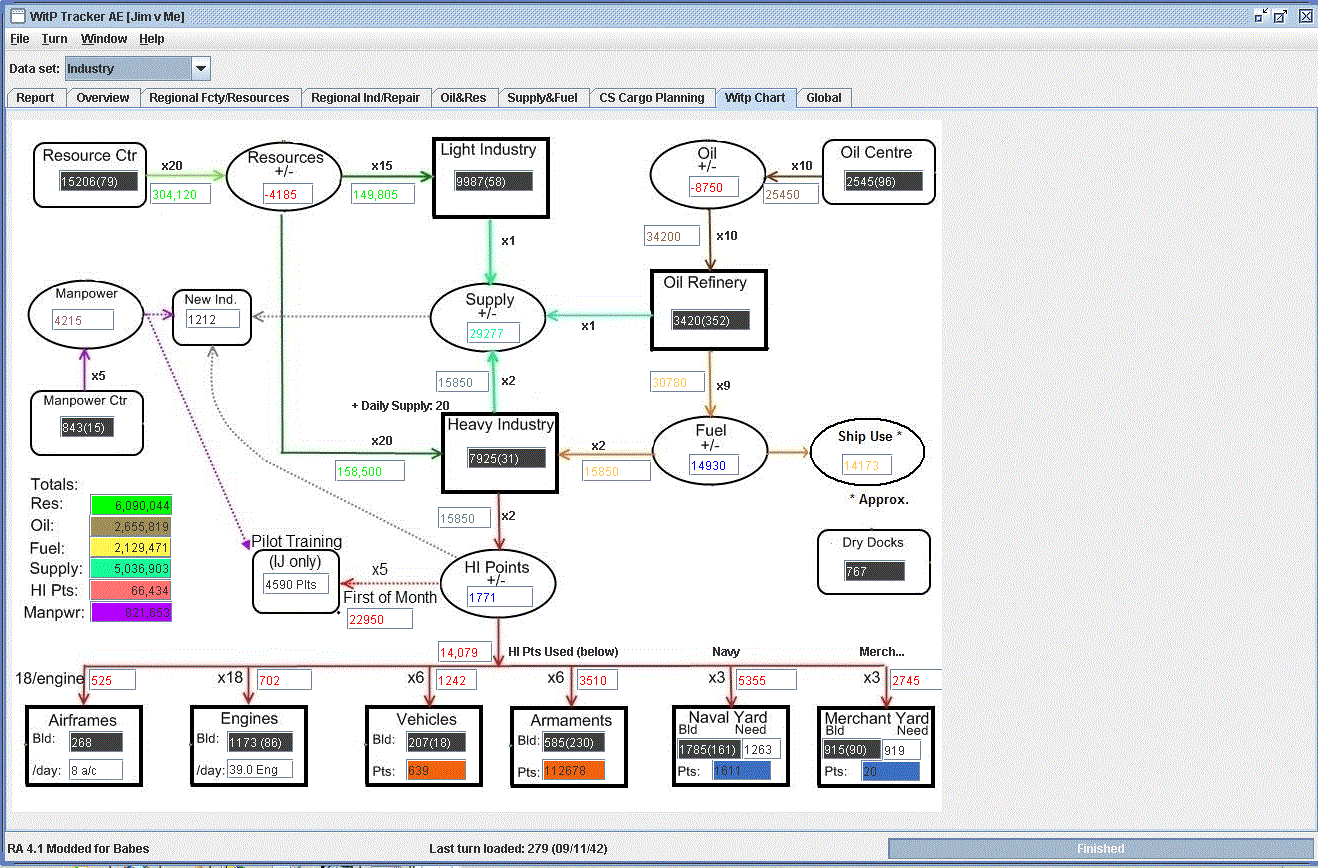
Task: Click the Finished progress bar
Action: 1100,849
